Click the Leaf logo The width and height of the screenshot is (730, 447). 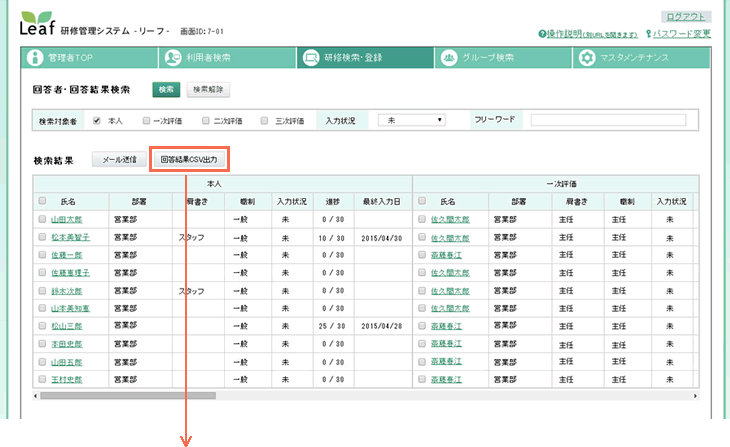(37, 23)
